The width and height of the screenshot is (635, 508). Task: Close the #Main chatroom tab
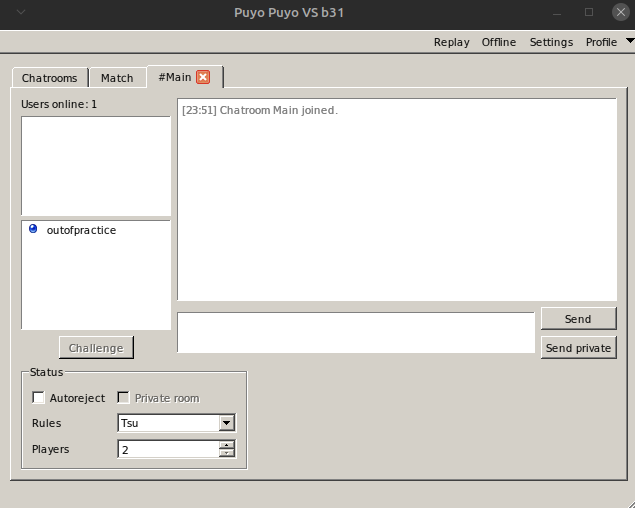(x=203, y=77)
